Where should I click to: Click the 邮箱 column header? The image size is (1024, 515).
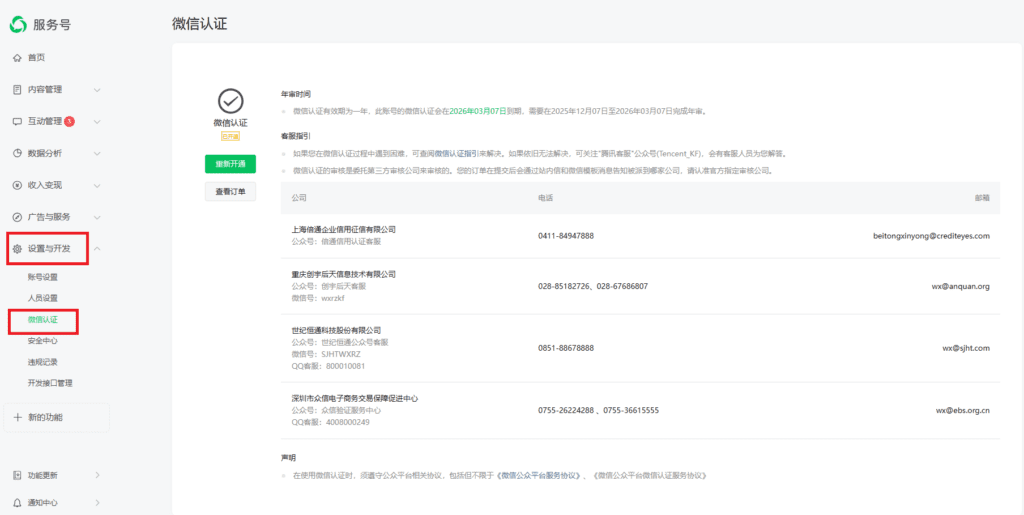pos(983,198)
